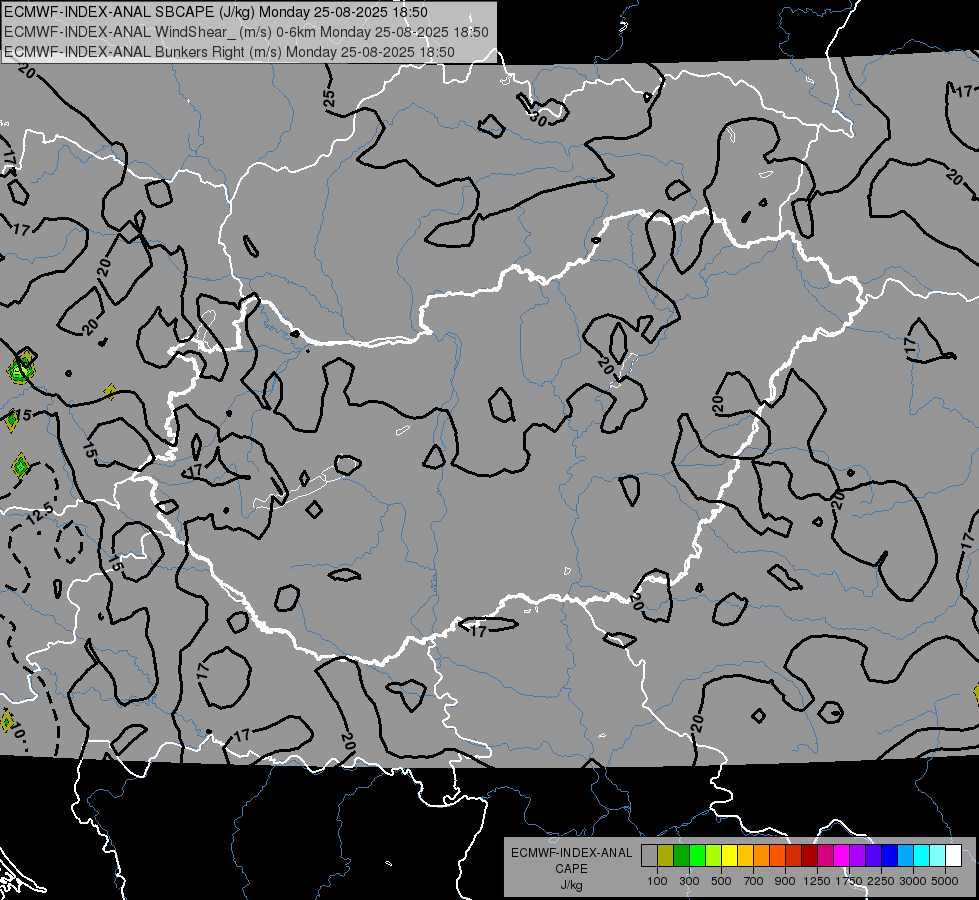
Task: Click the 1250 legend value
Action: [x=817, y=881]
